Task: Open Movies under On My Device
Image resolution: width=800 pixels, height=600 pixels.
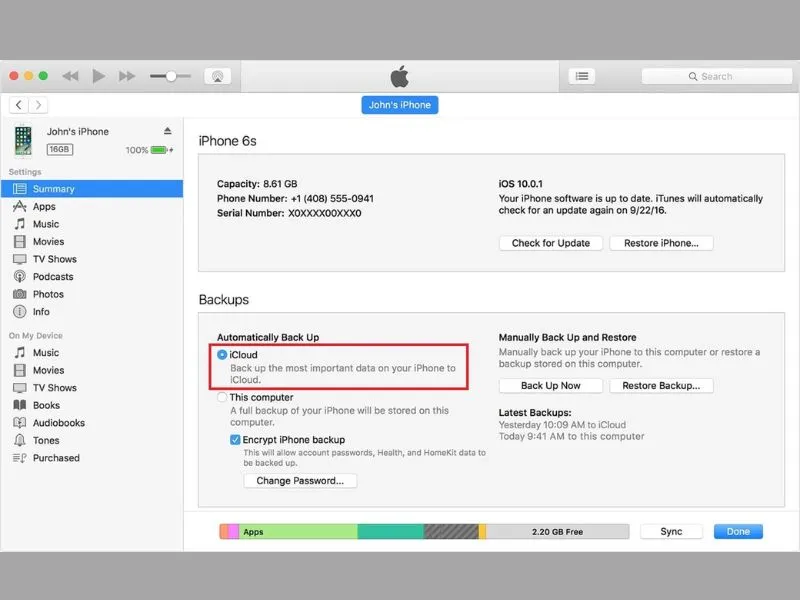Action: click(92, 370)
